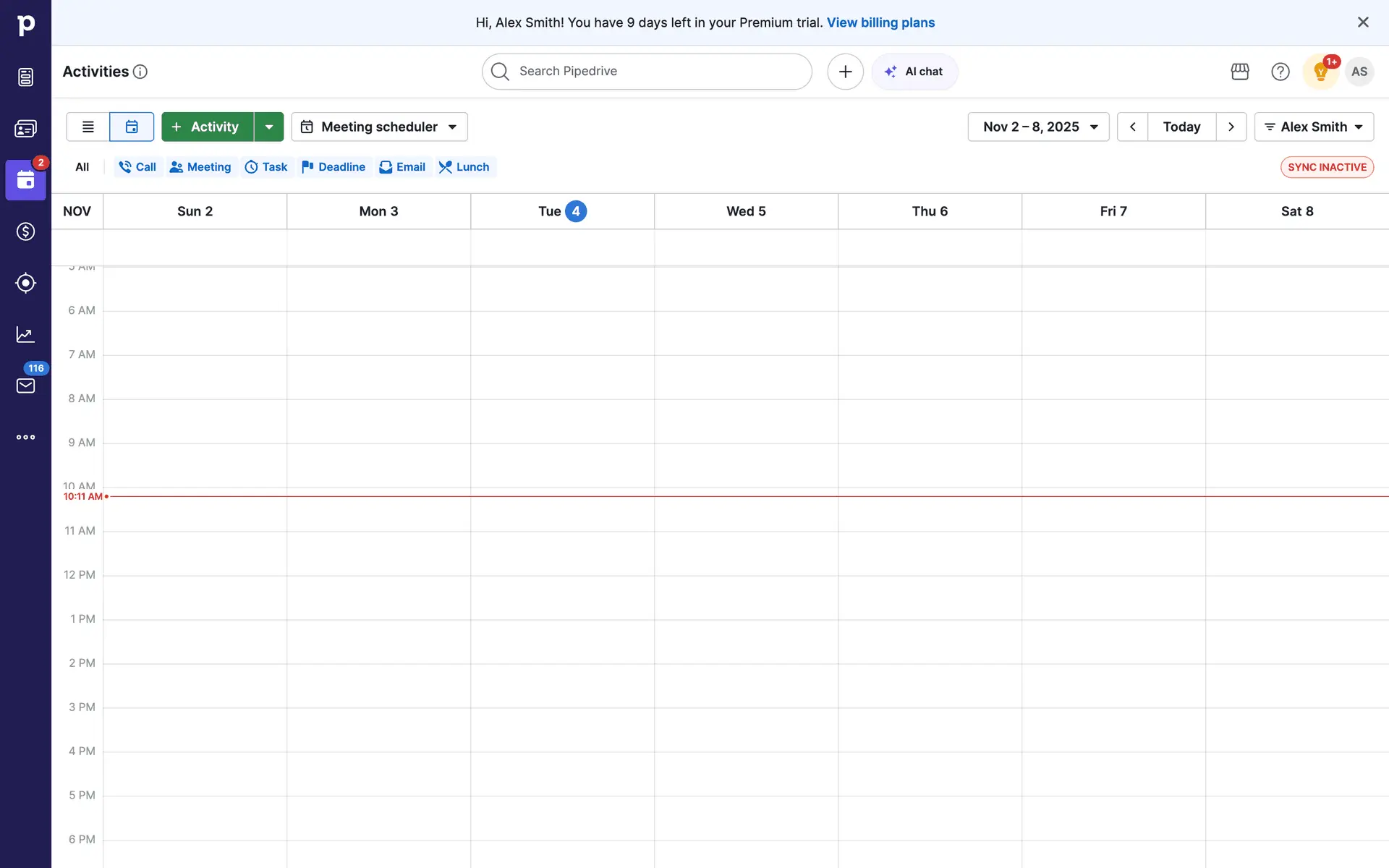Open the Nov 2 – 8, 2025 date dropdown

tap(1038, 127)
